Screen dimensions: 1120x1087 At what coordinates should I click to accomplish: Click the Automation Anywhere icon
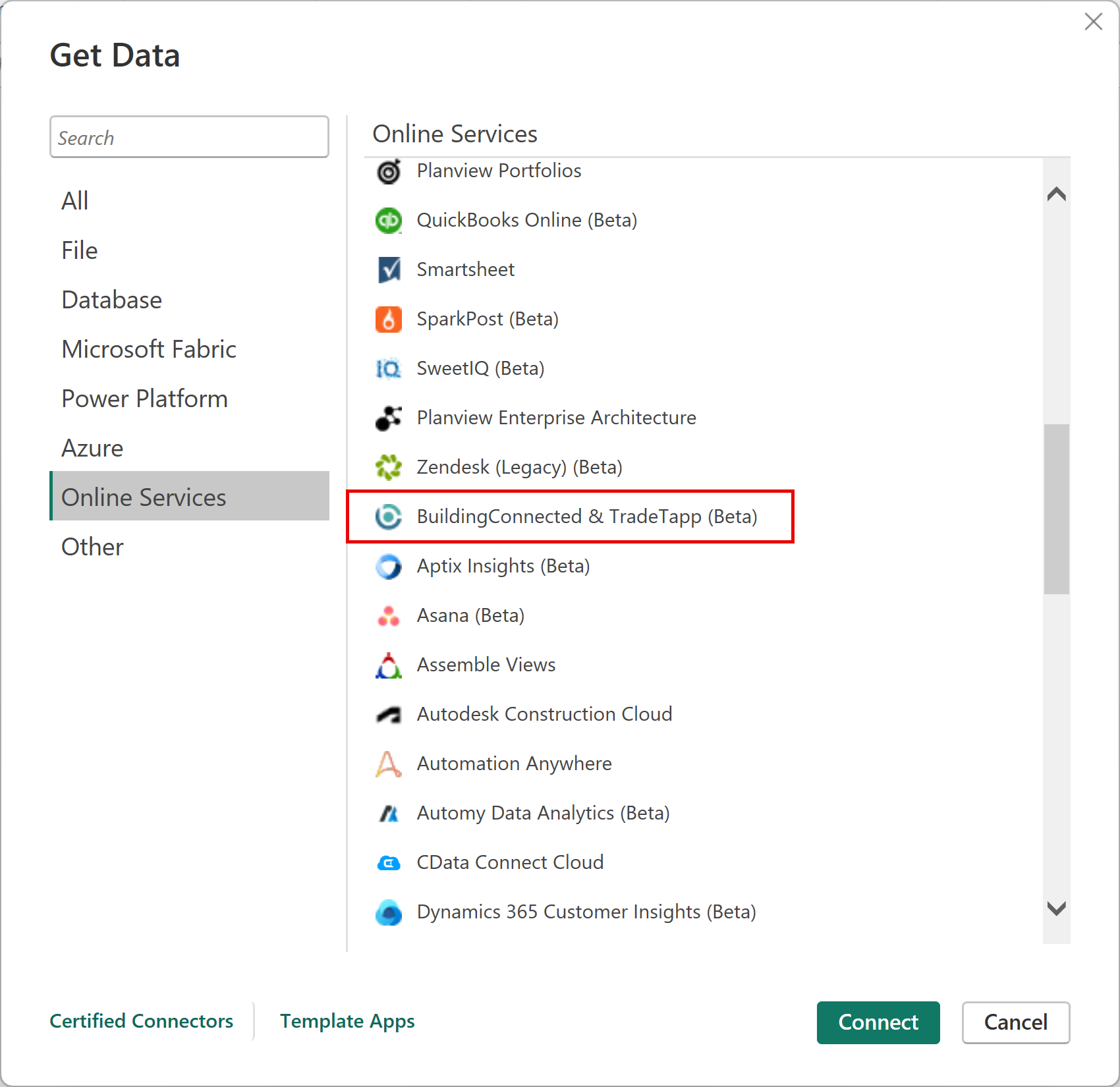[389, 764]
